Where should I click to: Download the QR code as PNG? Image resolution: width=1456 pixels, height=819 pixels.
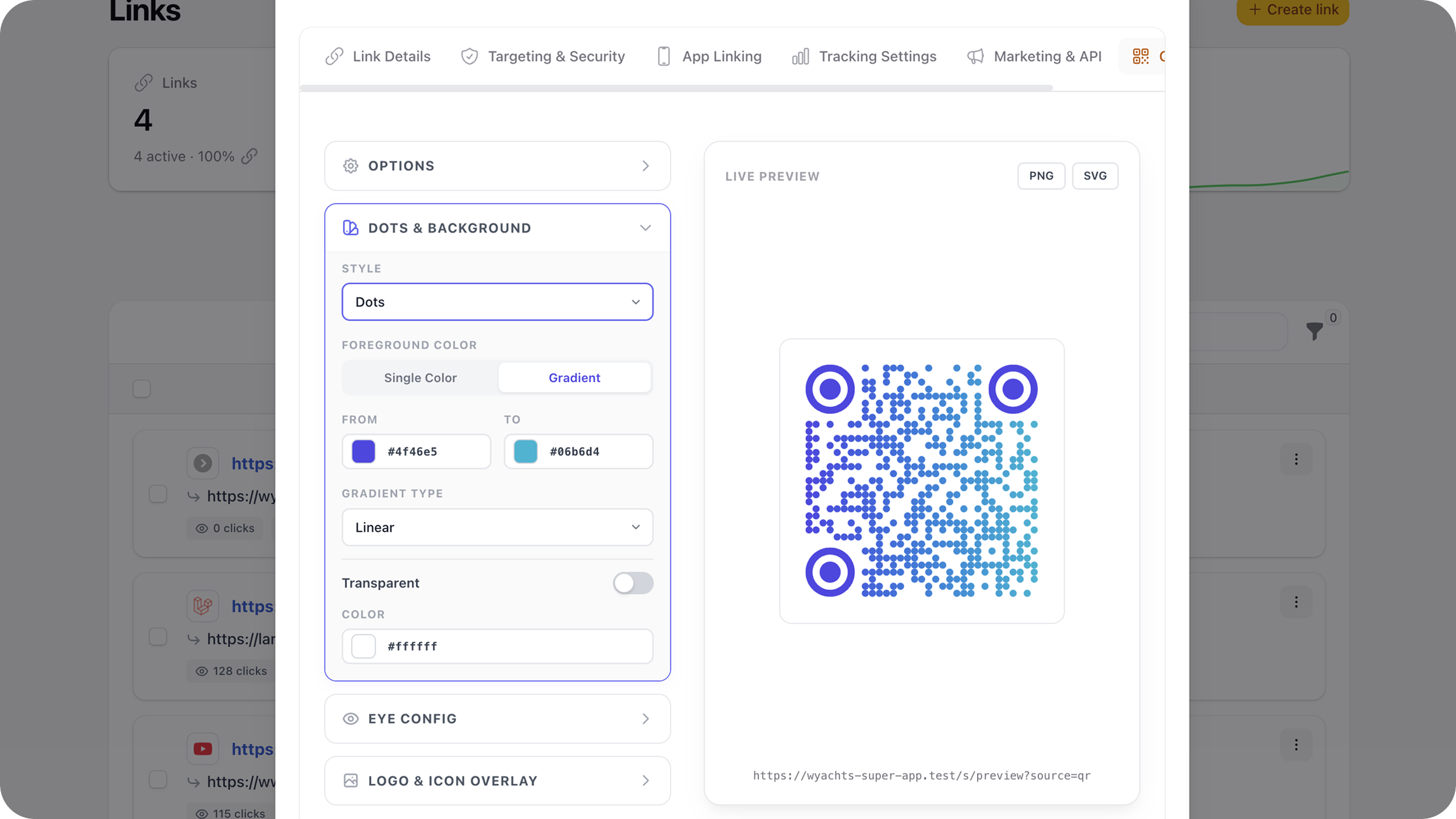[1041, 176]
